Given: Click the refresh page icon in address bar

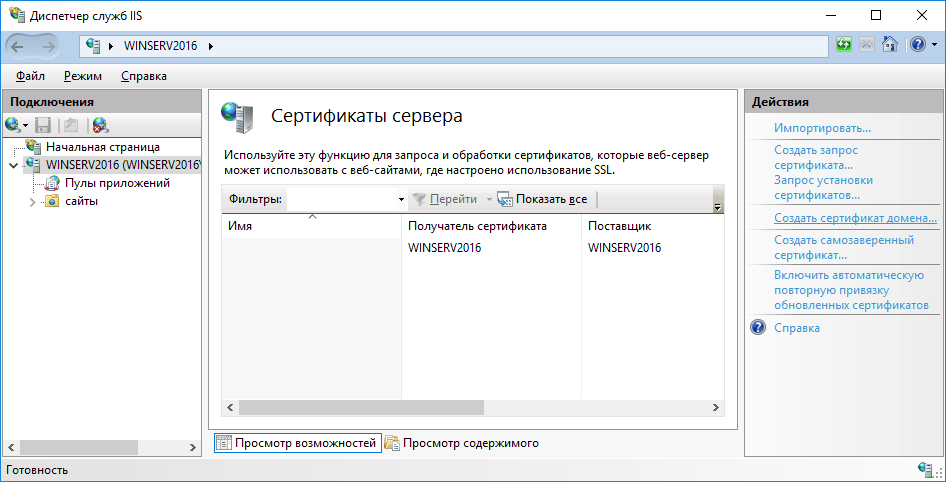Looking at the screenshot, I should pyautogui.click(x=844, y=45).
